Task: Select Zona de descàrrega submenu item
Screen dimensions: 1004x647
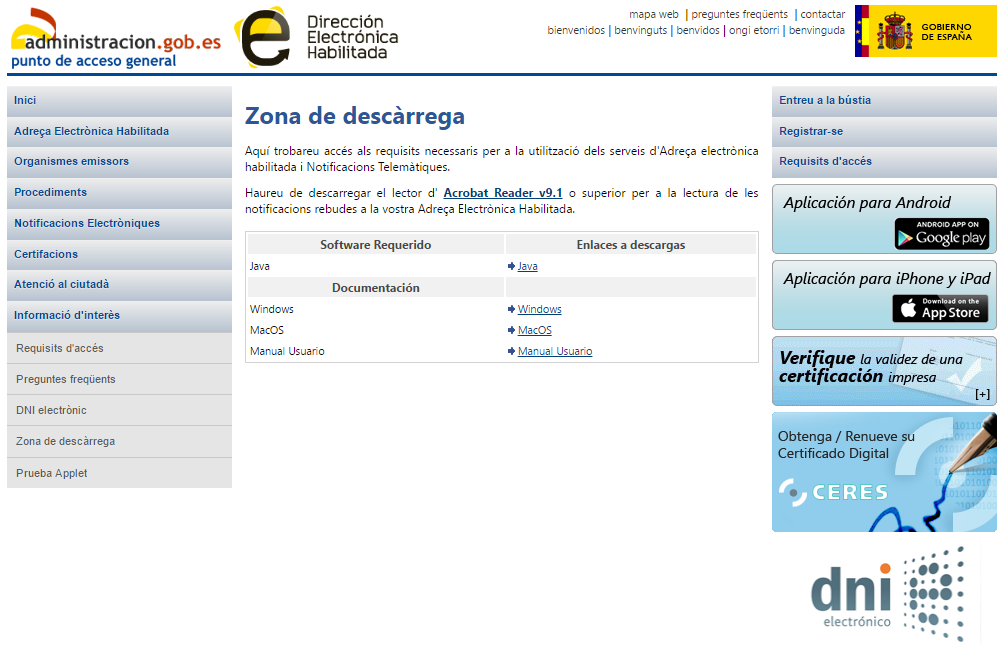Action: (x=119, y=441)
